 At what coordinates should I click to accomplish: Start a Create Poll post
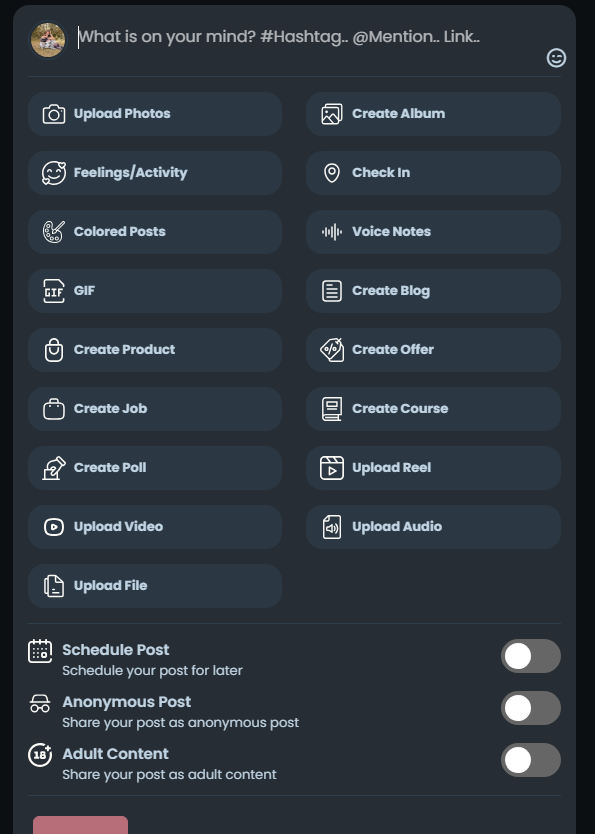(155, 468)
